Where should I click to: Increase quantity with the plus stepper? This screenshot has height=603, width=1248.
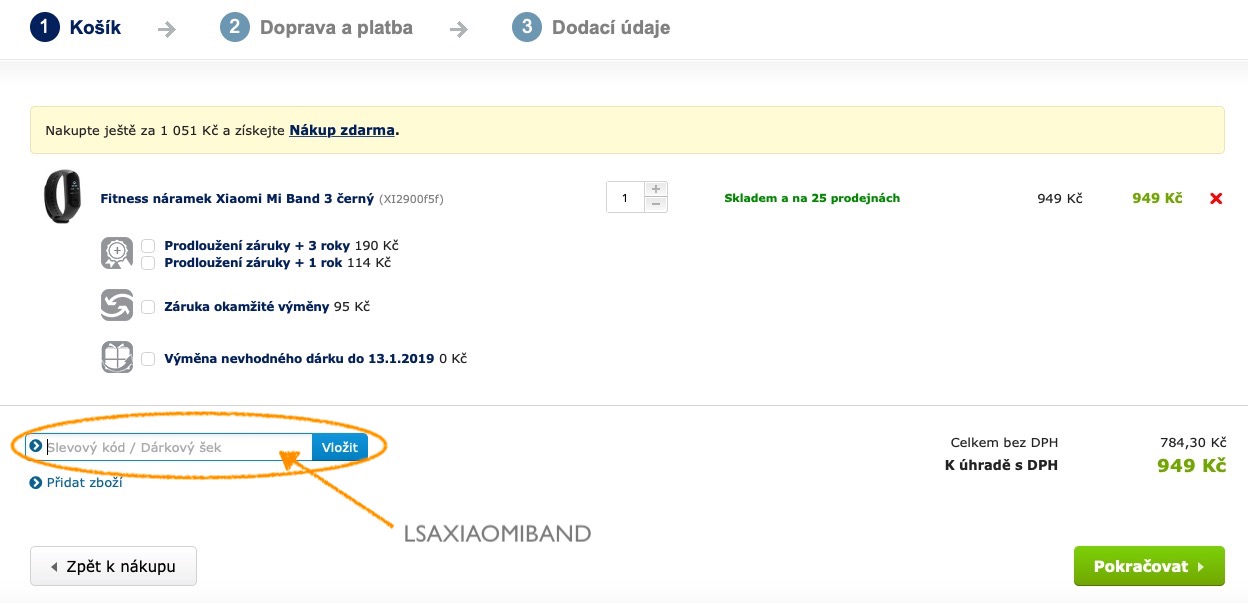click(x=656, y=189)
